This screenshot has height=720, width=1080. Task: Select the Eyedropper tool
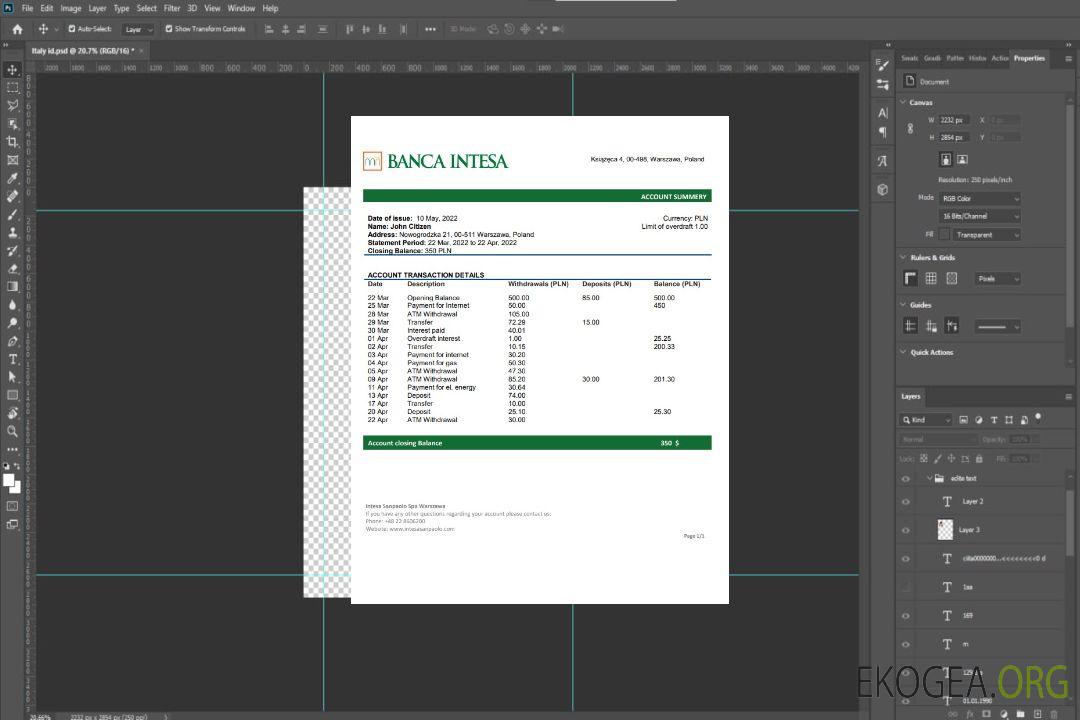click(x=12, y=178)
